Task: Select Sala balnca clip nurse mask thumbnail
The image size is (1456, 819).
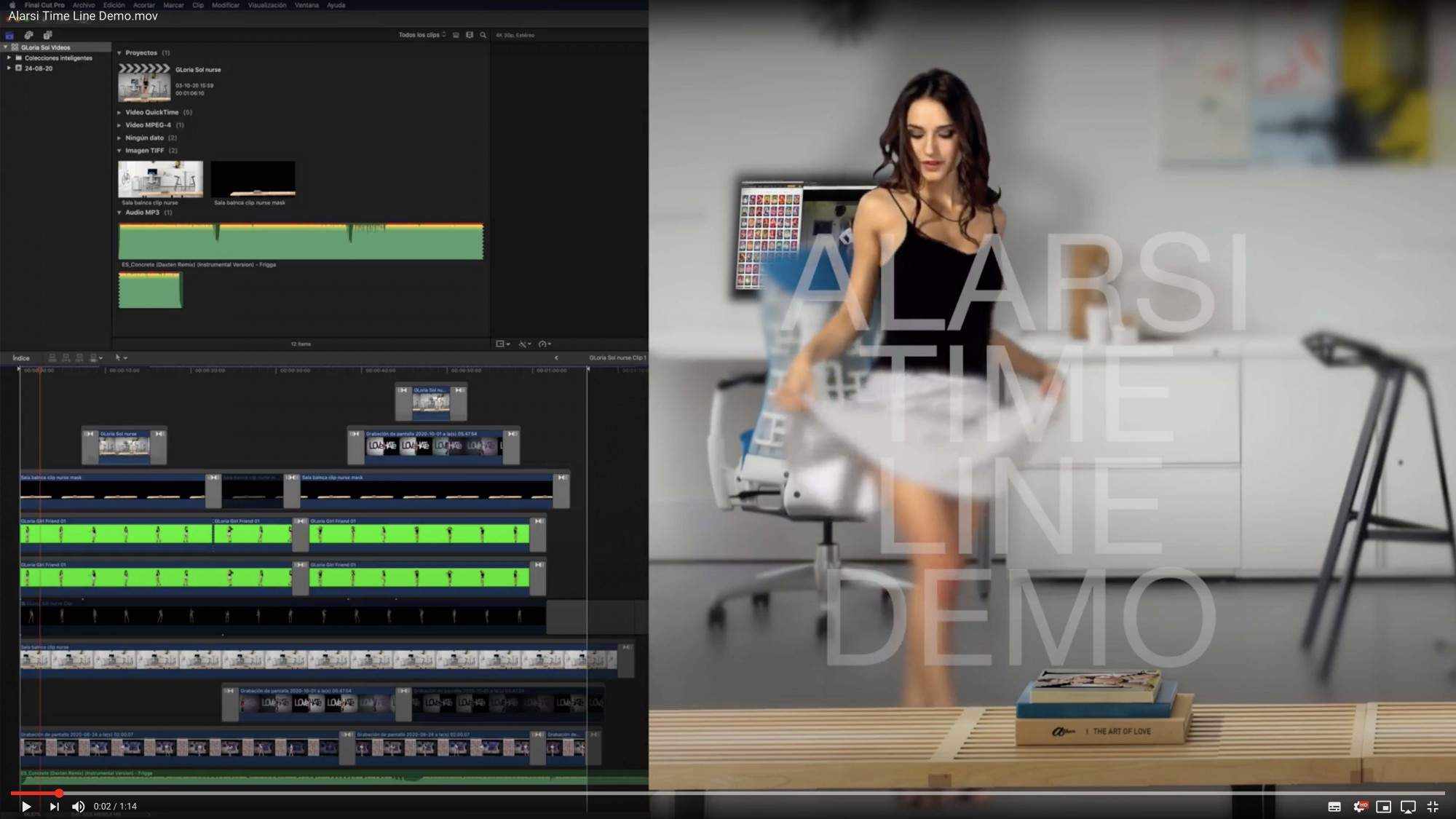Action: pos(253,179)
